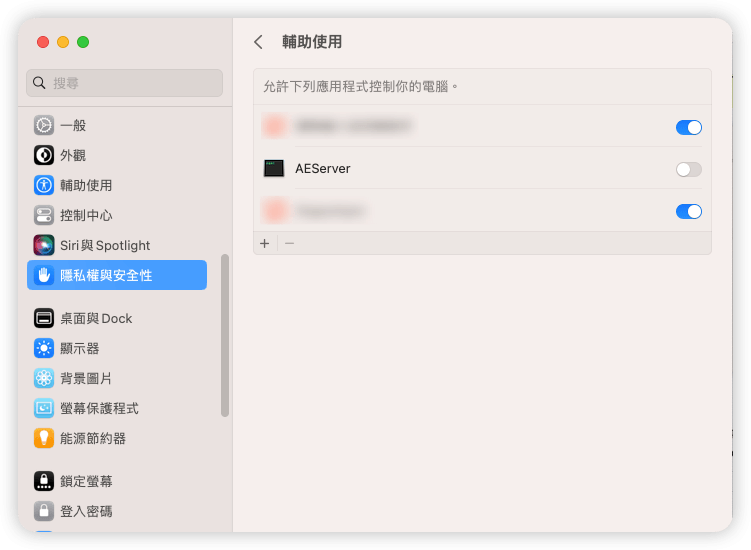
Task: Click the sidebar vertical scrollbar
Action: click(x=225, y=335)
